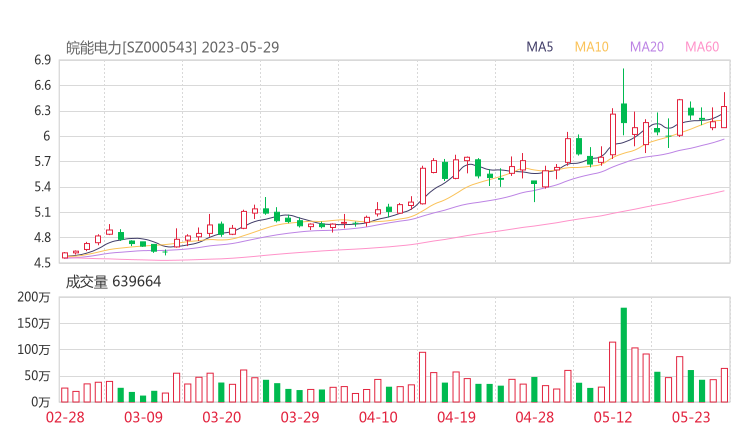Click the 100万 volume axis label
Screen dimensions: 740x440
(34, 350)
